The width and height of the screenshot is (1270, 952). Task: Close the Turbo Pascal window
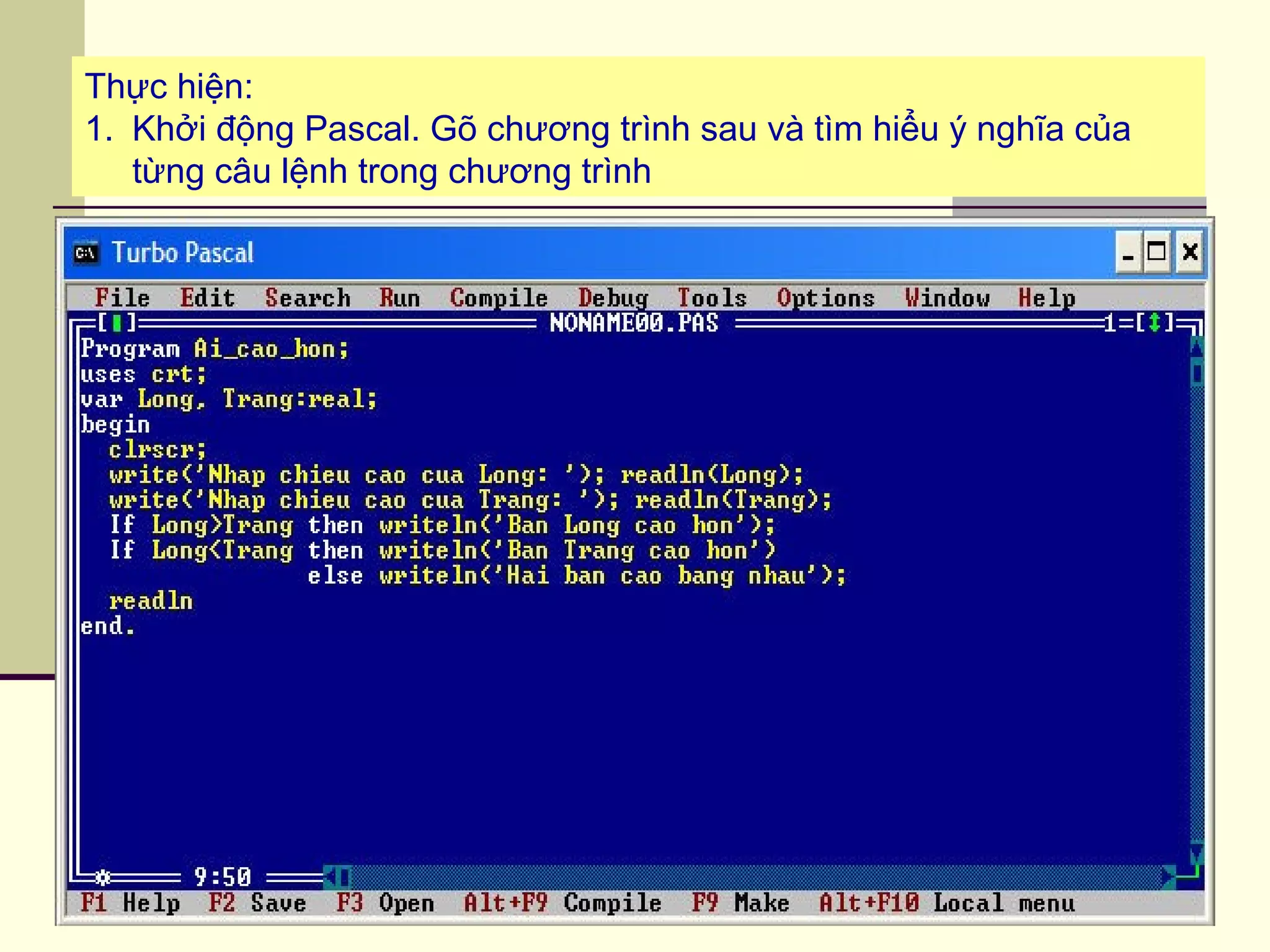tap(1190, 252)
